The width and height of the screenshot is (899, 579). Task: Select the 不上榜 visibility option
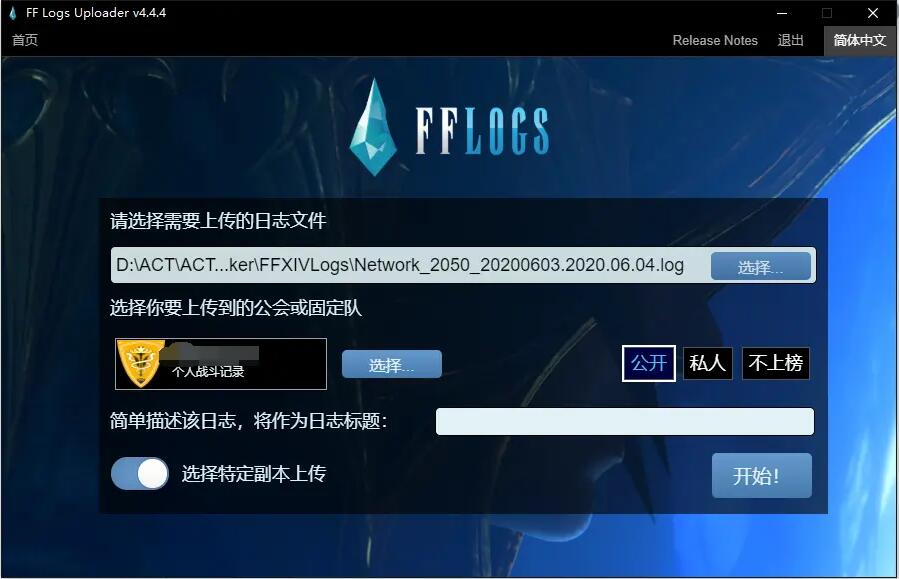pos(776,363)
